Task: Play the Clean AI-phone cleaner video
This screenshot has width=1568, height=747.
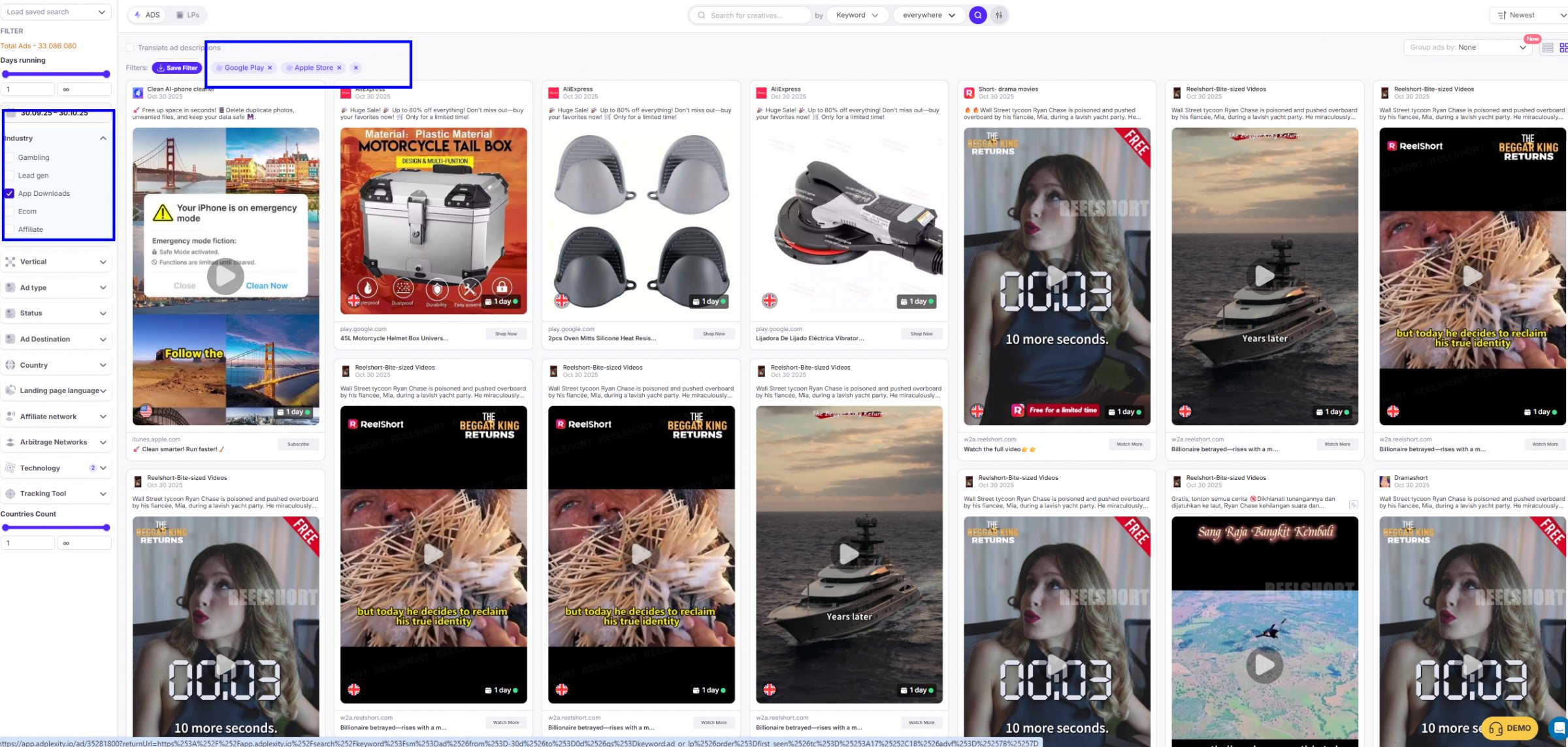Action: coord(225,276)
